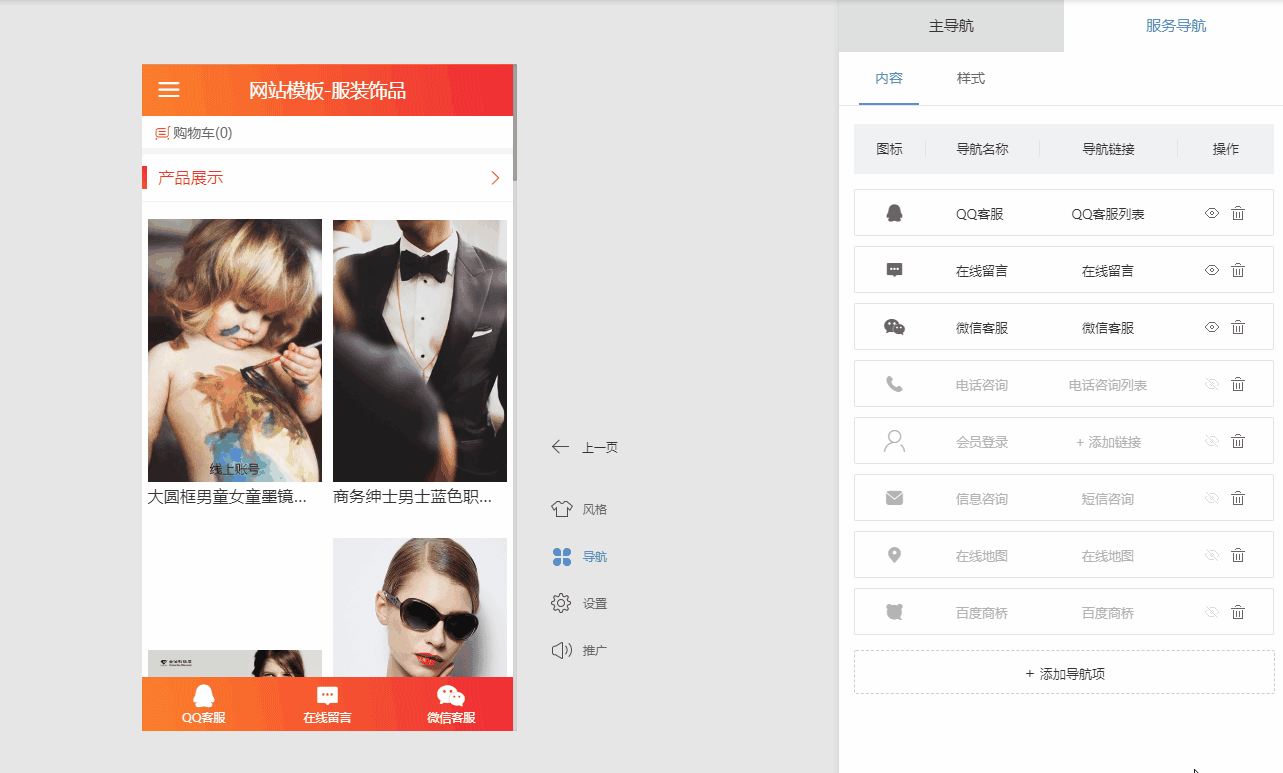
Task: Delete the 在线留言 navigation item
Action: point(1238,270)
